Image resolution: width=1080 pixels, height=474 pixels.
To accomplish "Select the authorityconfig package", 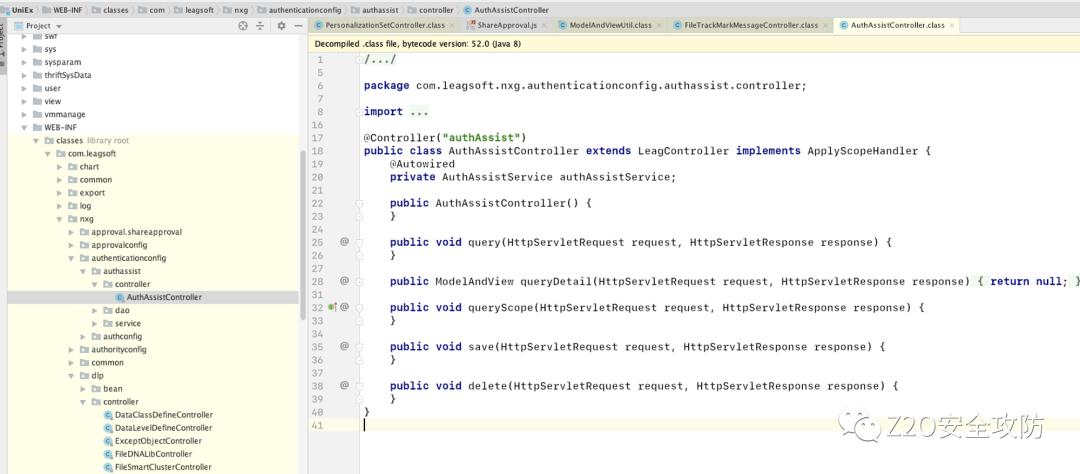I will point(118,350).
